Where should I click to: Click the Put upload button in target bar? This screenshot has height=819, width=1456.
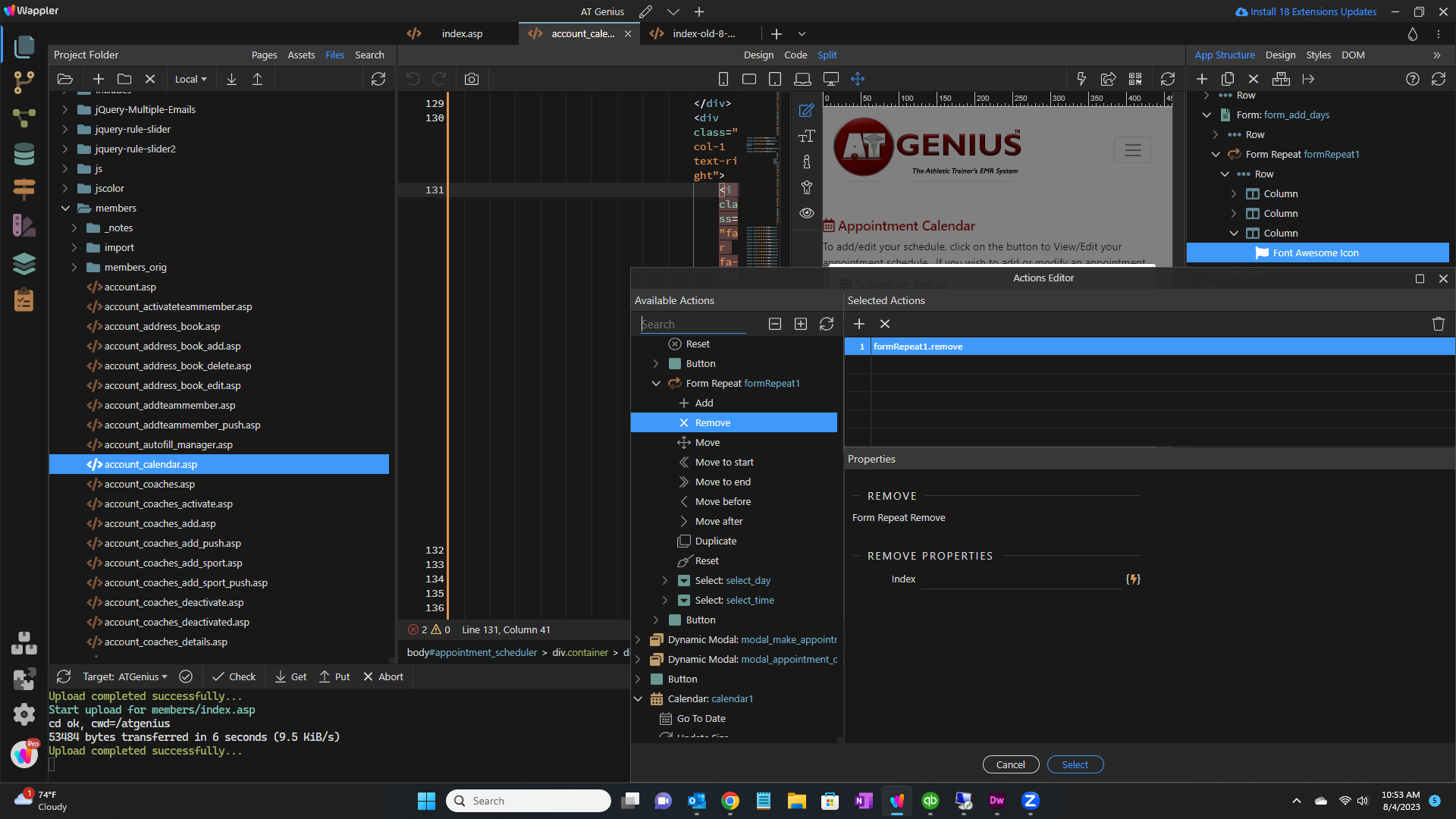(334, 676)
